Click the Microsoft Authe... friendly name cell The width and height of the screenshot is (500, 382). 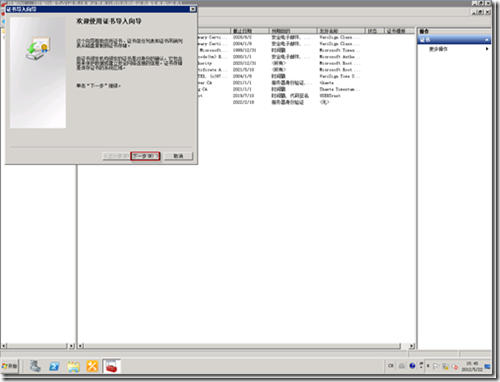tap(339, 57)
